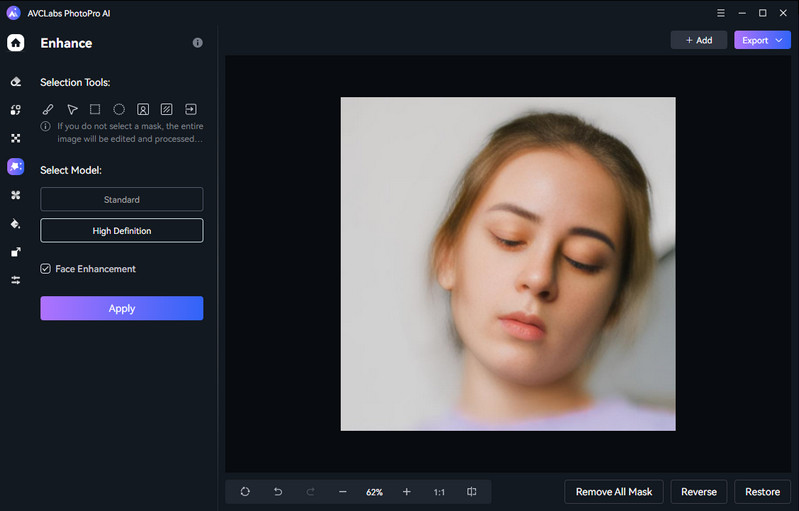799x511 pixels.
Task: Undo the last action
Action: coord(278,492)
